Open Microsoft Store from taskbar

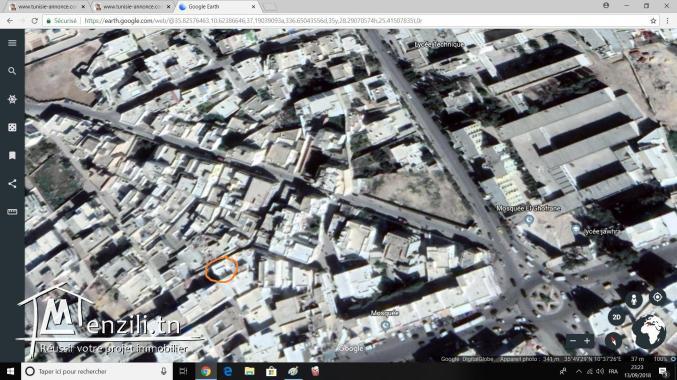271,371
